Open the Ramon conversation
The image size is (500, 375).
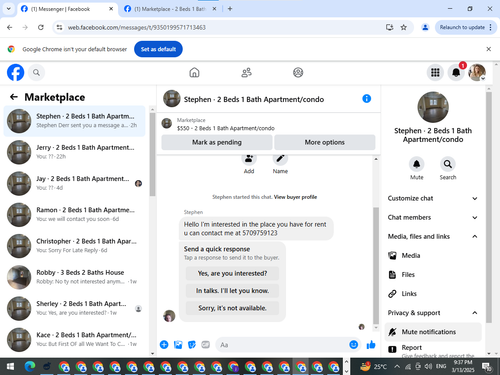[x=75, y=214]
